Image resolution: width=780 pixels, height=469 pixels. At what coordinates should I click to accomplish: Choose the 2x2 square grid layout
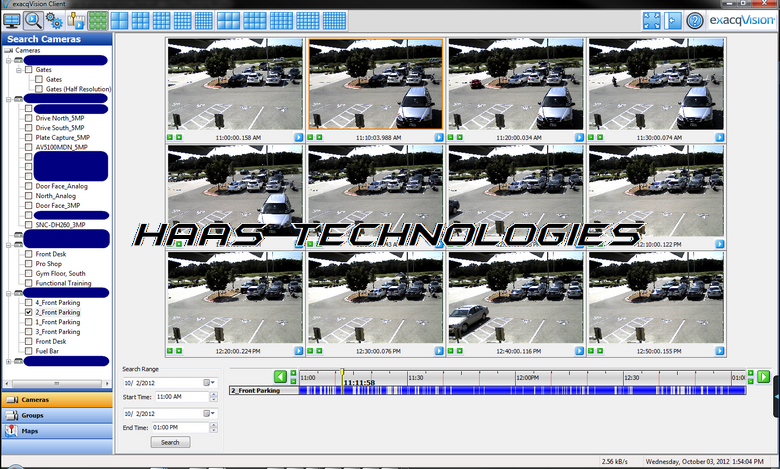[x=119, y=21]
